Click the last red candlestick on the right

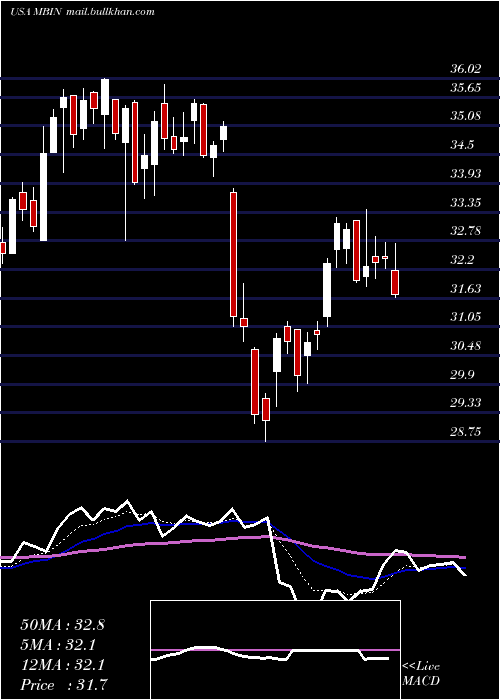396,282
